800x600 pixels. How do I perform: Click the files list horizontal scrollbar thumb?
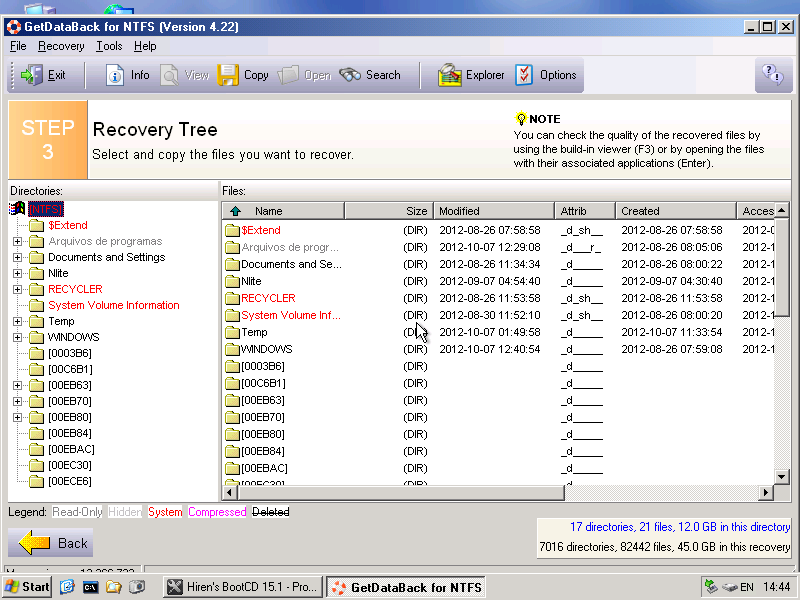click(x=401, y=492)
